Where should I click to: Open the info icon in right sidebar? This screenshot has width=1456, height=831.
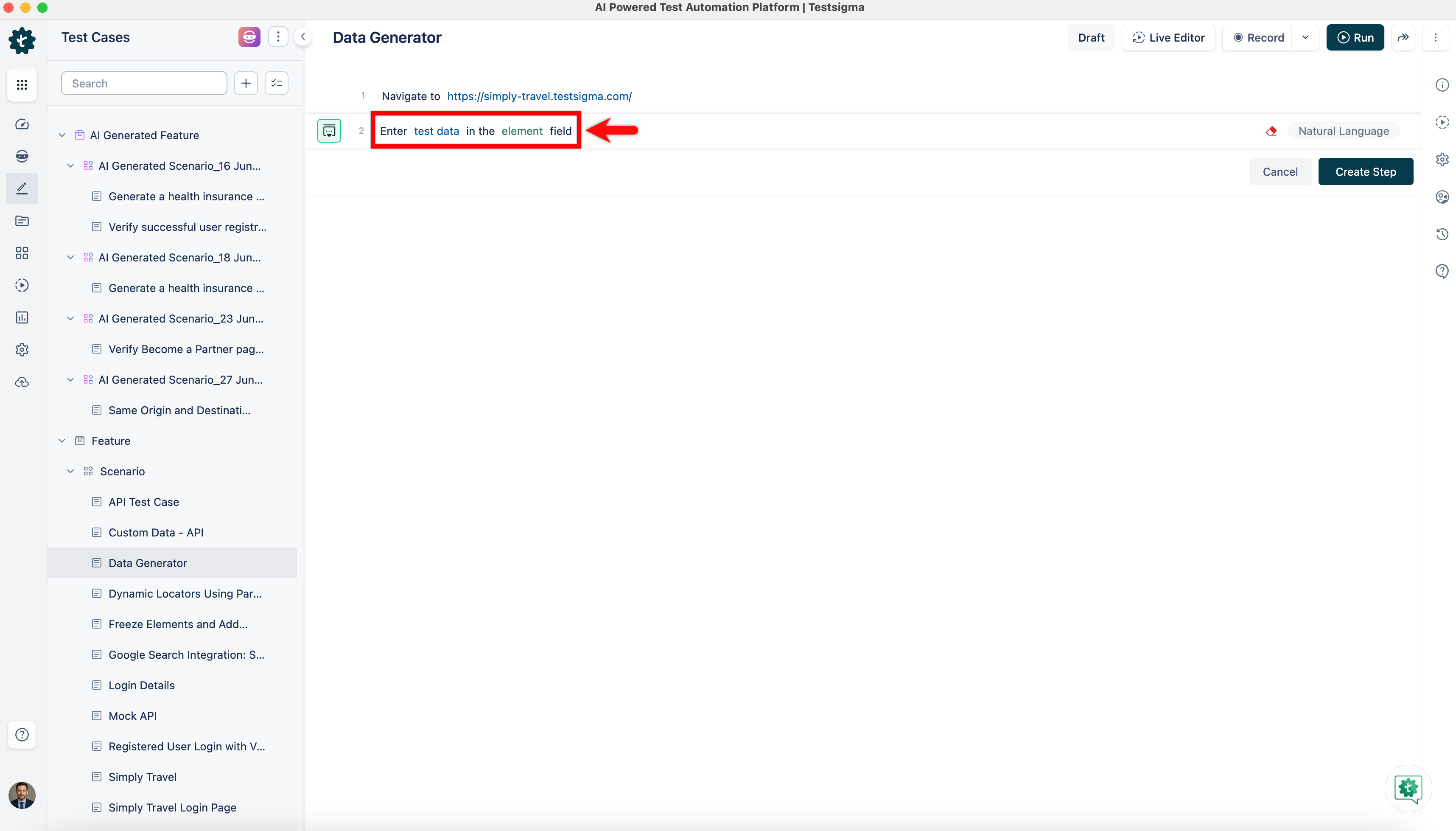pyautogui.click(x=1442, y=85)
